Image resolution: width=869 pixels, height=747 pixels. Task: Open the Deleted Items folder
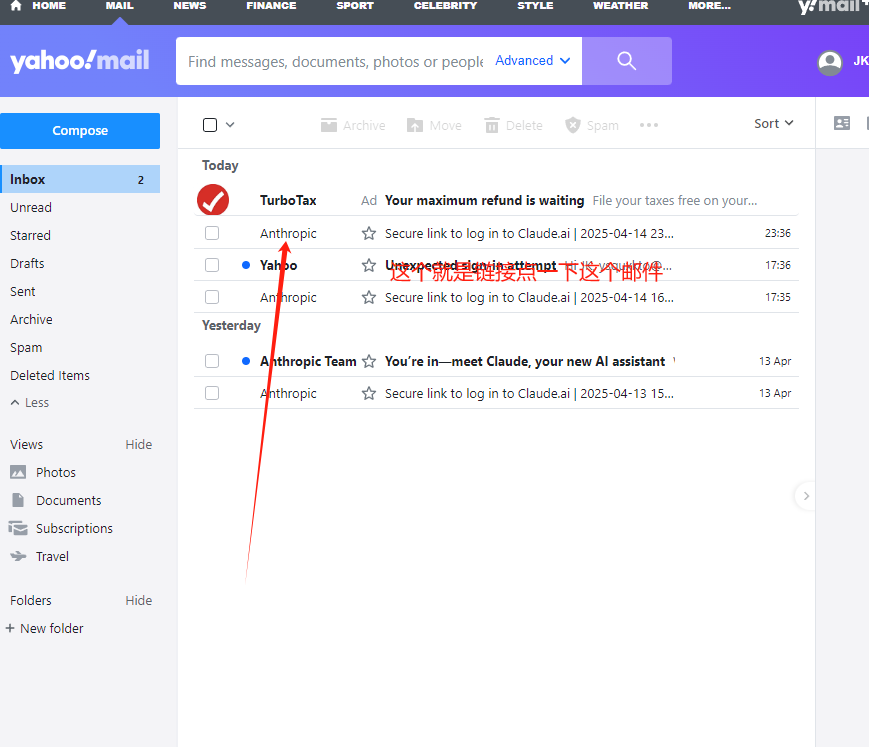(50, 375)
